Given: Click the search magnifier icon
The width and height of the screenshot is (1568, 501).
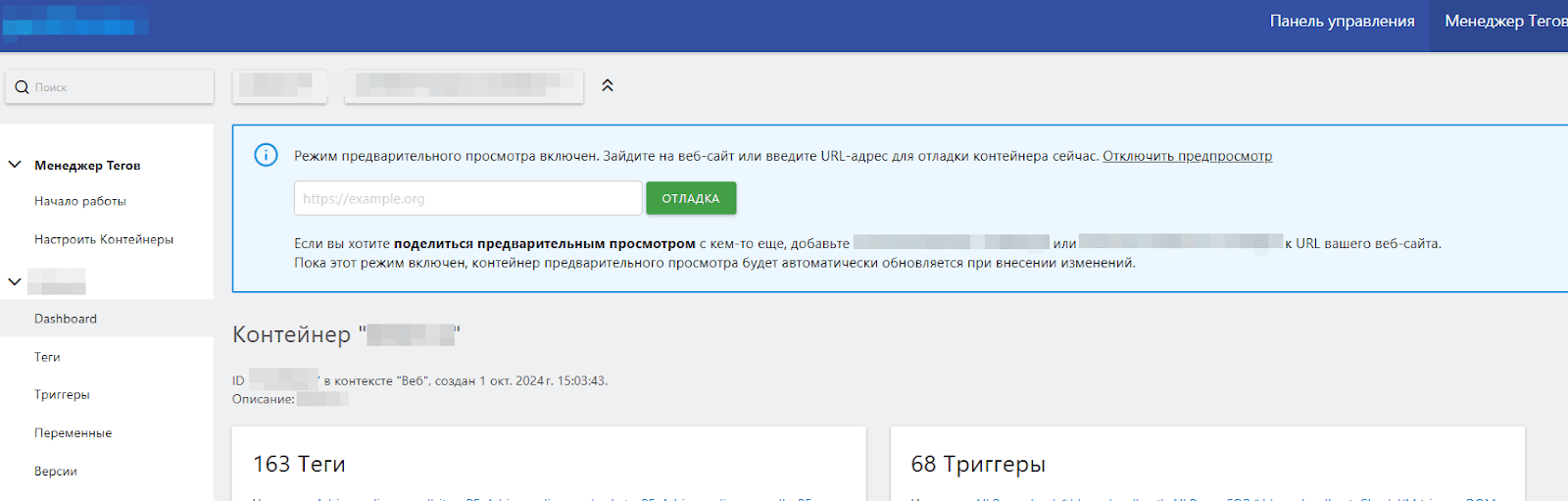Looking at the screenshot, I should (22, 87).
